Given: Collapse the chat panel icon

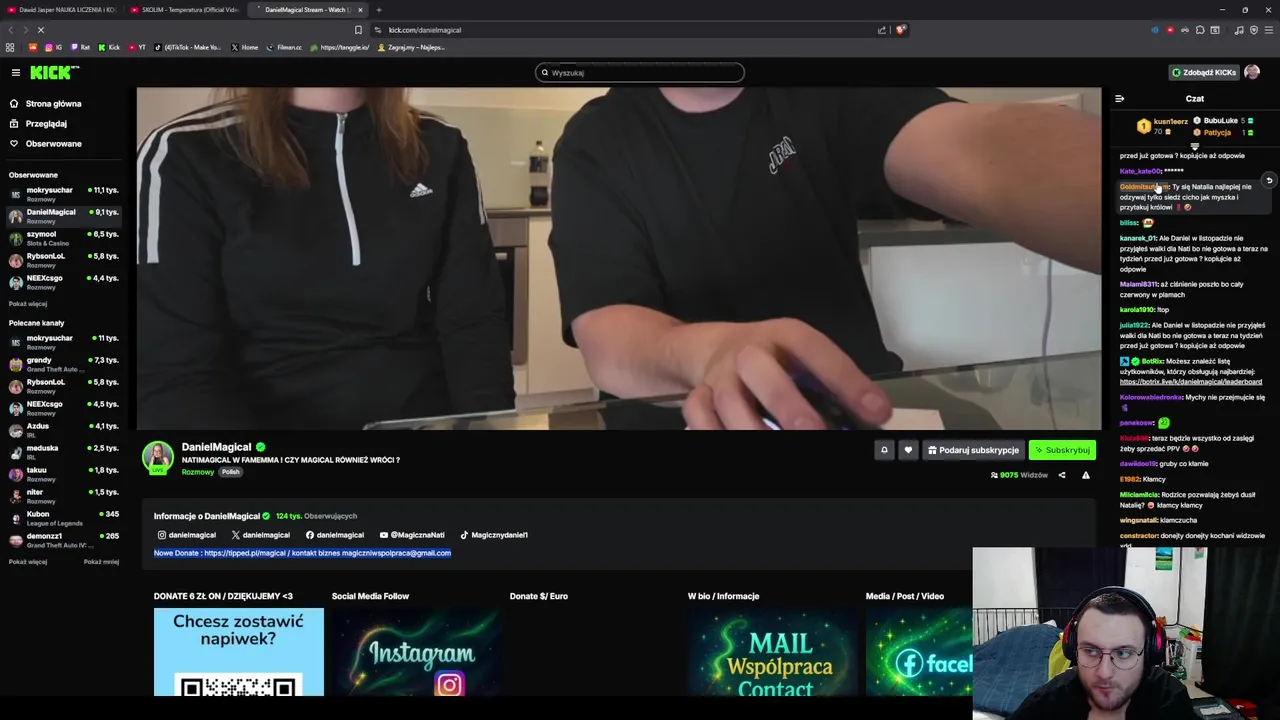Looking at the screenshot, I should 1119,99.
